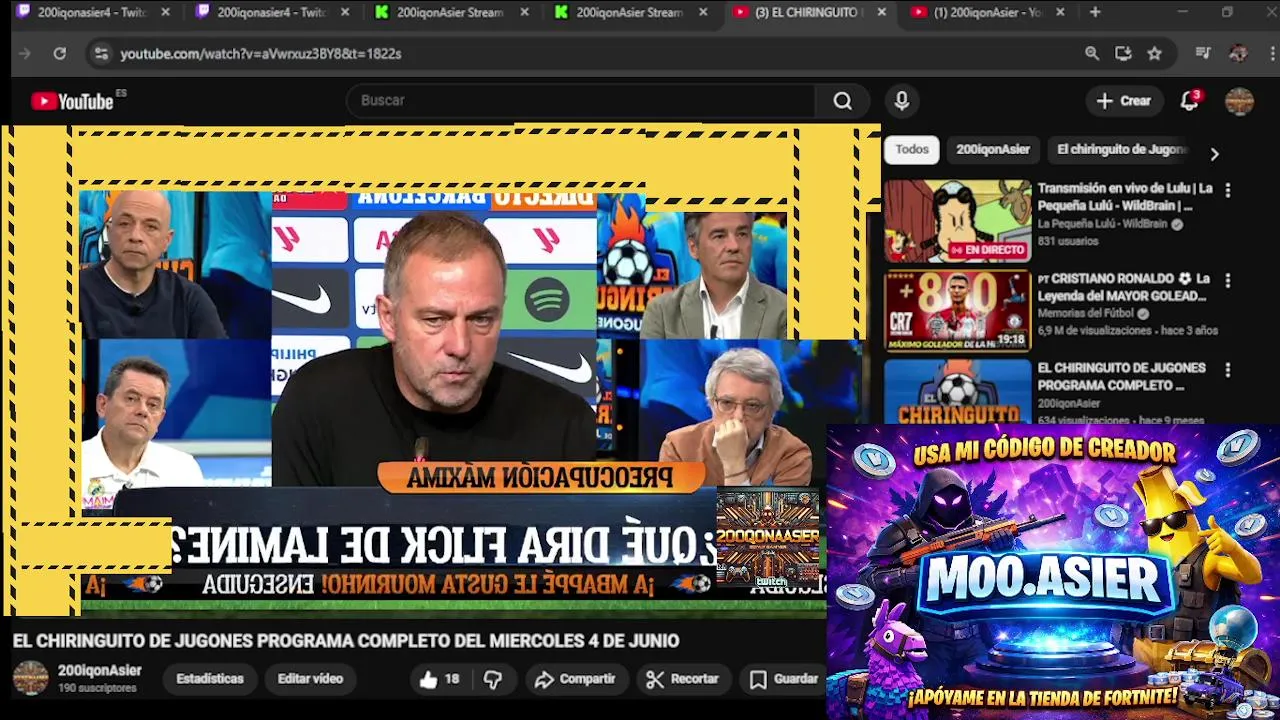Open Chrome media controls icon

click(1203, 54)
